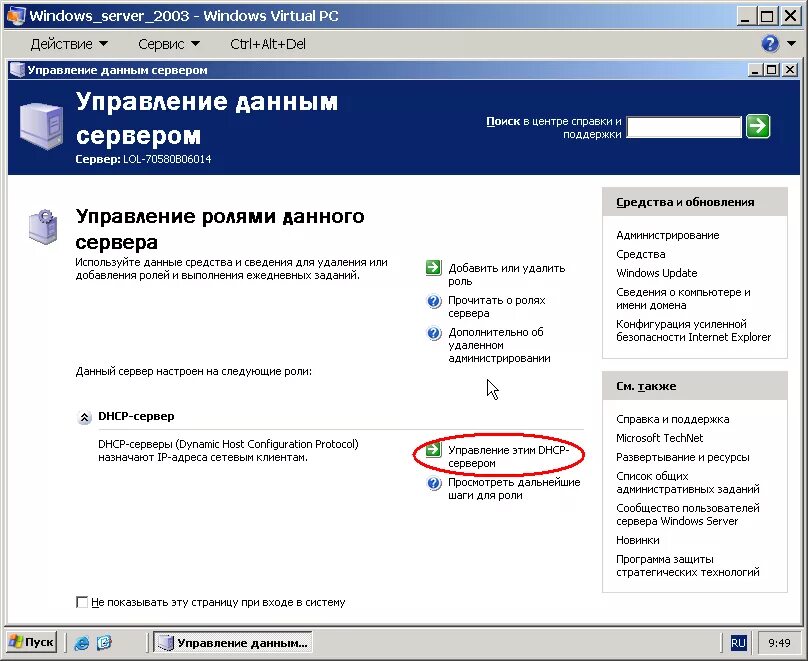Open Конфигурация усиленной безопасности Internet Explorer link
This screenshot has width=808, height=661.
coord(694,330)
